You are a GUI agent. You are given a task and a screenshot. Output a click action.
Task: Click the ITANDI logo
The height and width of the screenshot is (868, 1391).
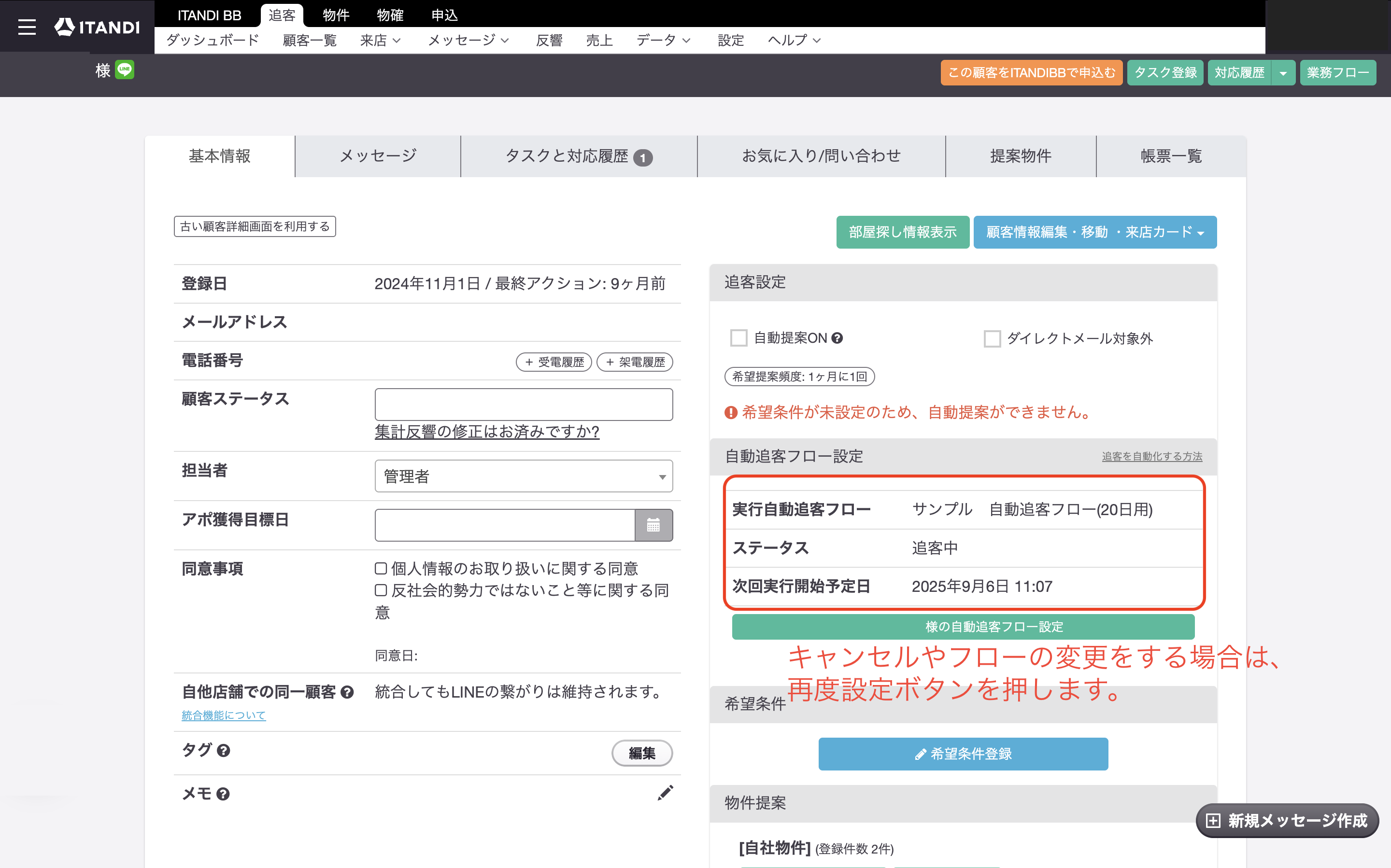97,27
